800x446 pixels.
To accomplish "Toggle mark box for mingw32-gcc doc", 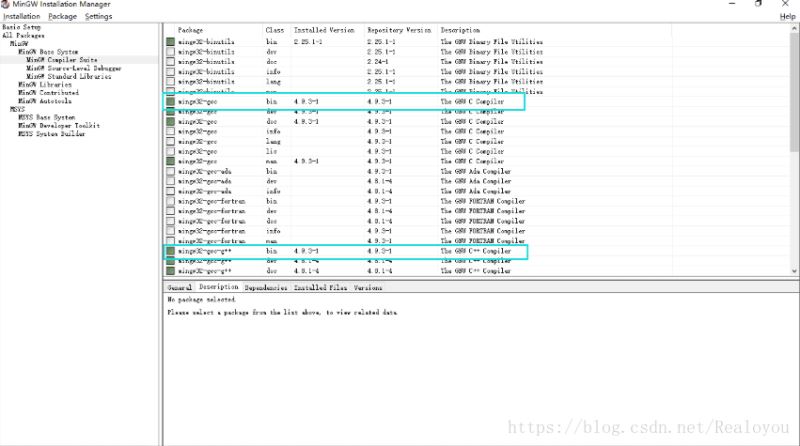I will tap(170, 121).
